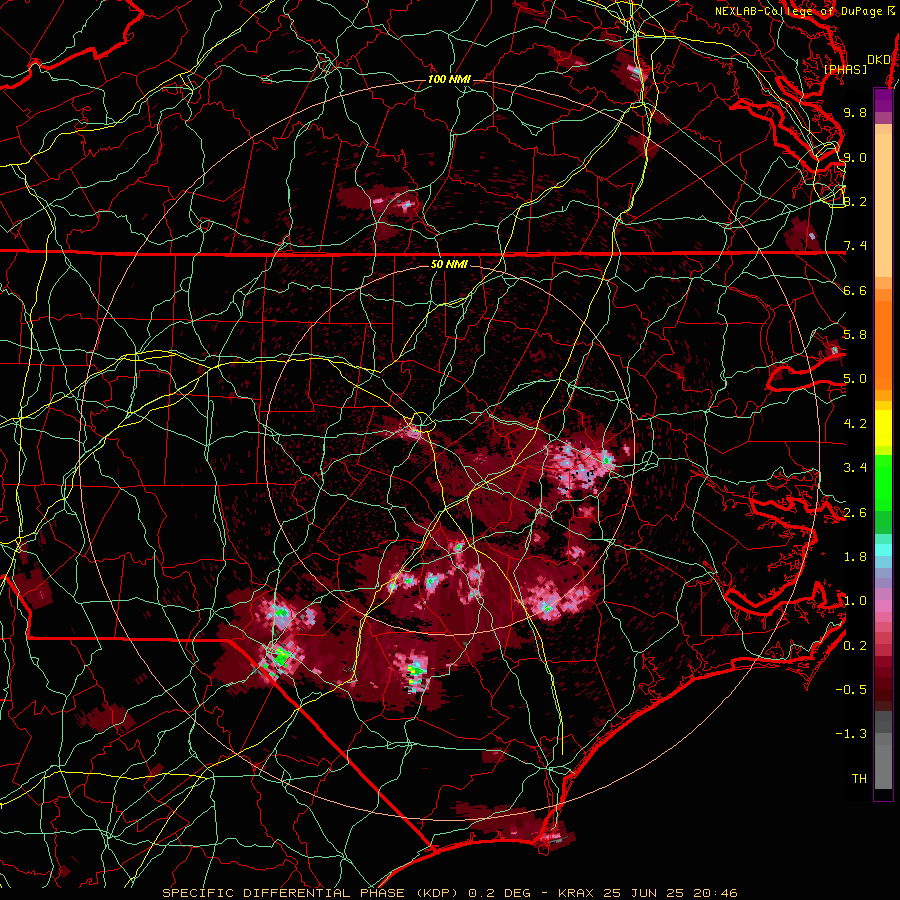Click the [PHAS] legend title

[x=845, y=69]
